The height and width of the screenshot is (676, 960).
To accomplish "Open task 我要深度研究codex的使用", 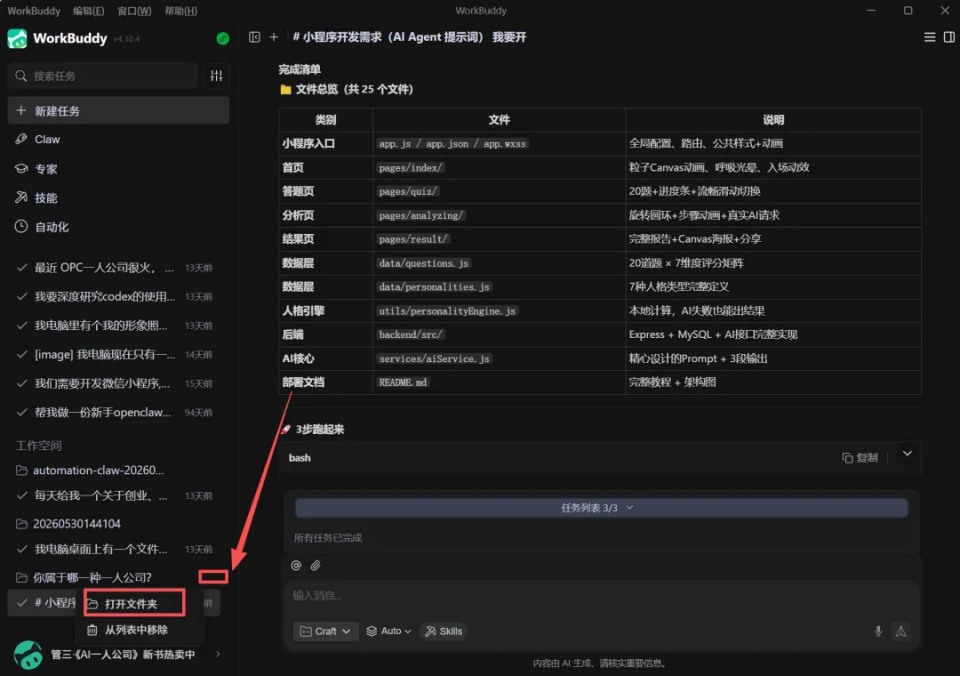I will click(x=115, y=297).
